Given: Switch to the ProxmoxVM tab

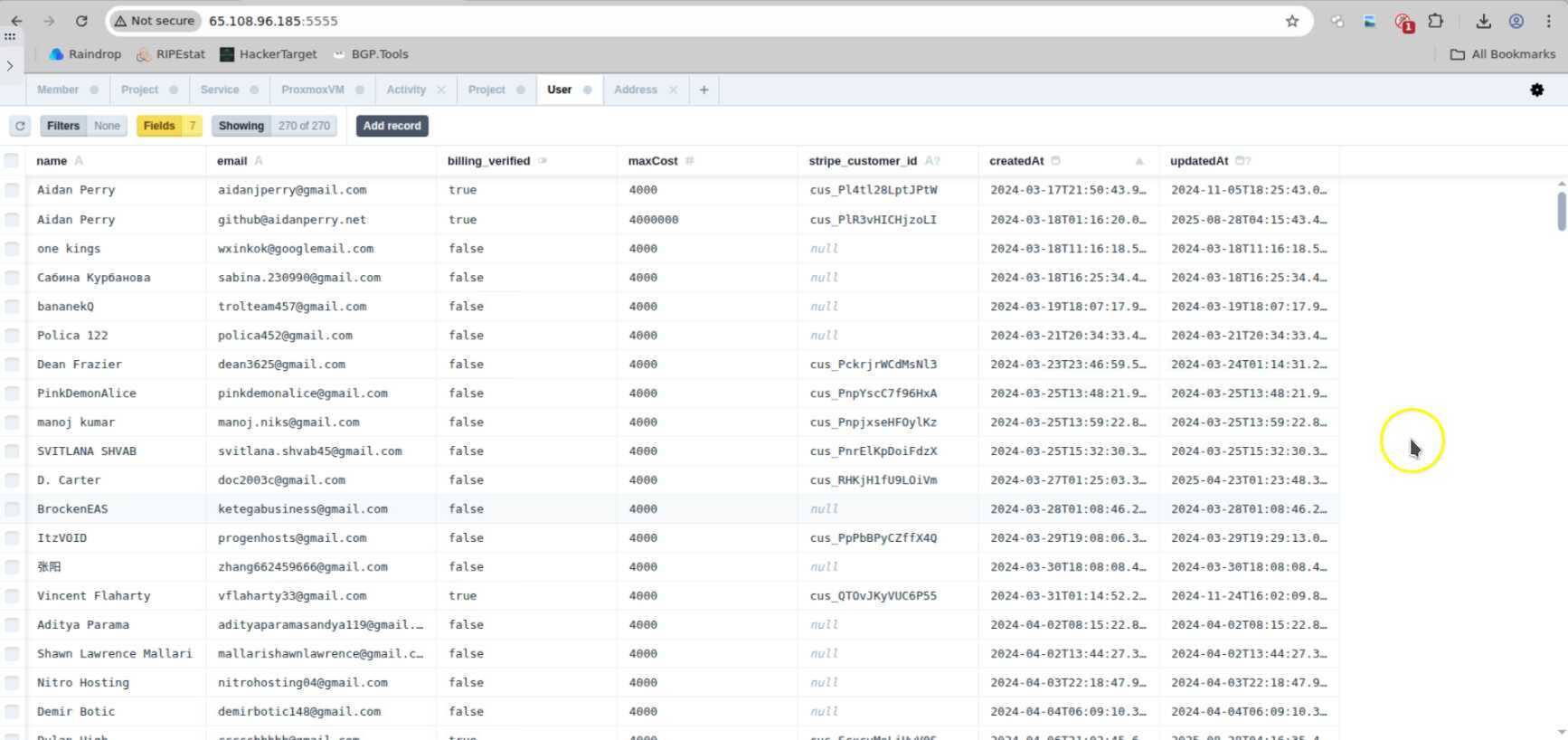Looking at the screenshot, I should point(312,90).
